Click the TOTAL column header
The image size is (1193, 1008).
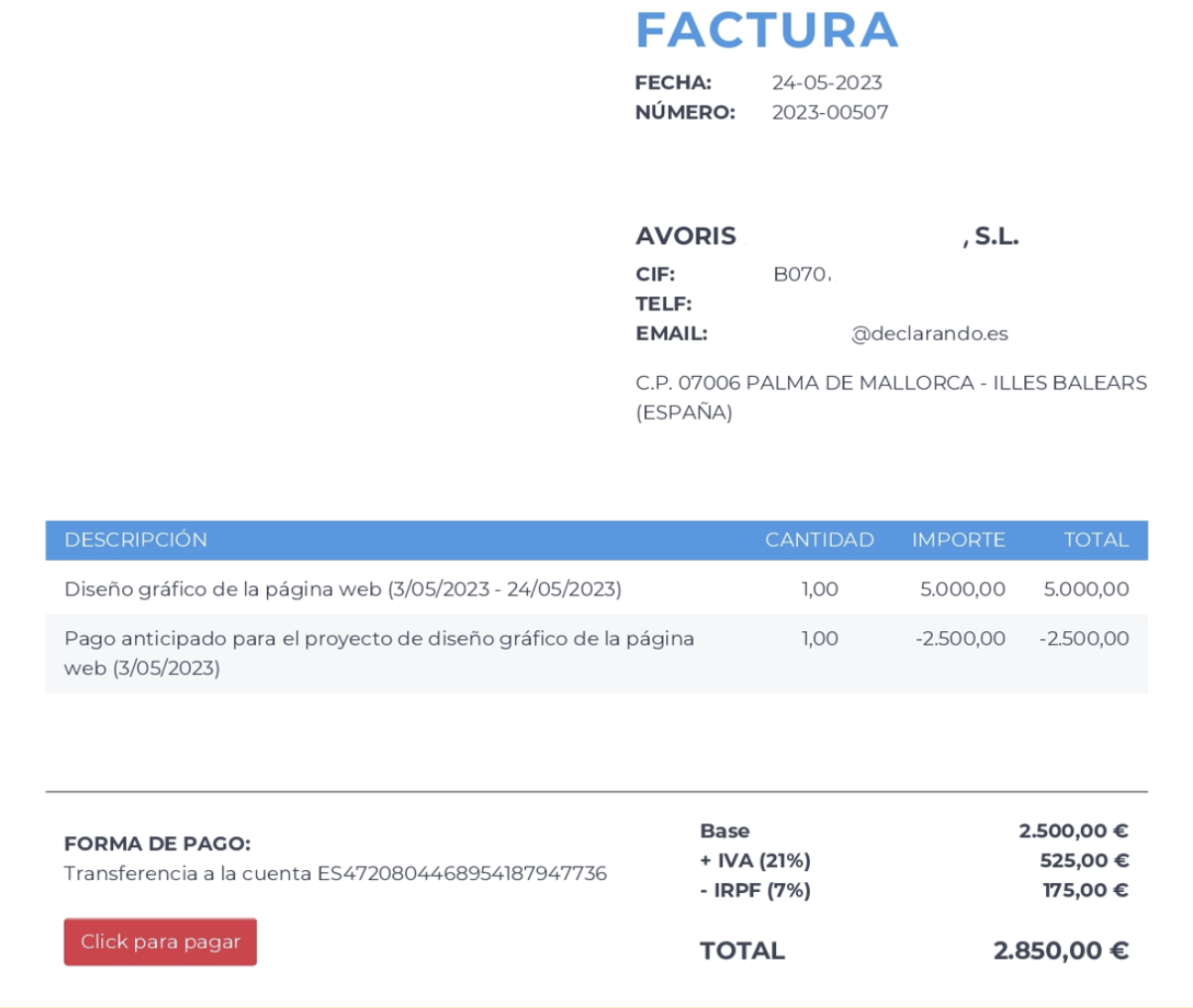(x=1096, y=540)
